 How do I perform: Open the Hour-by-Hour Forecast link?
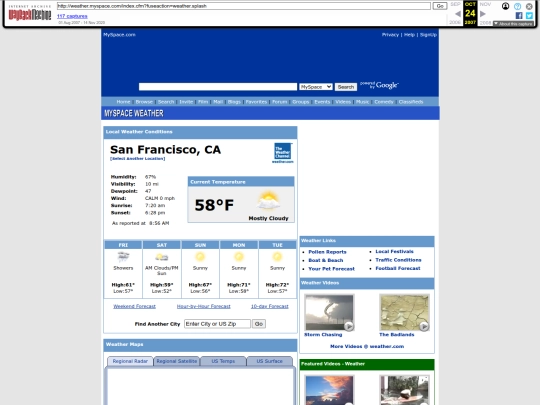click(204, 306)
